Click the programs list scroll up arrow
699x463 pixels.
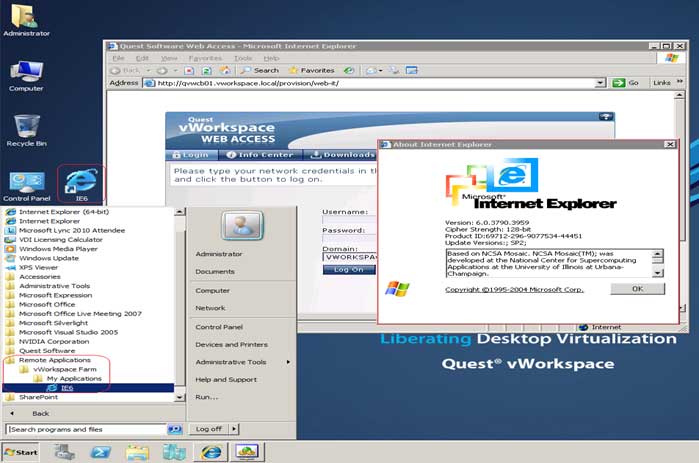179,212
